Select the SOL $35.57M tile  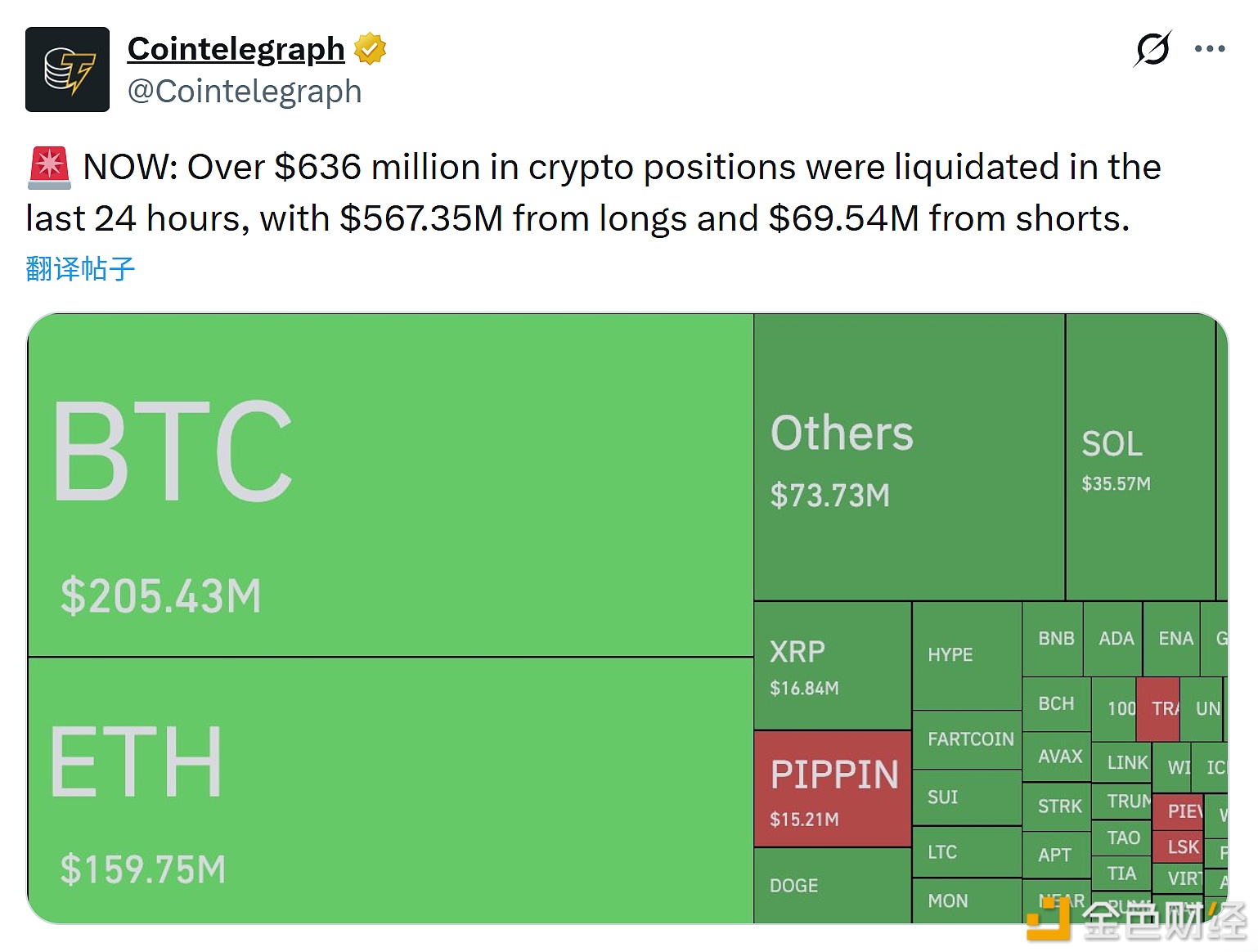1139,458
